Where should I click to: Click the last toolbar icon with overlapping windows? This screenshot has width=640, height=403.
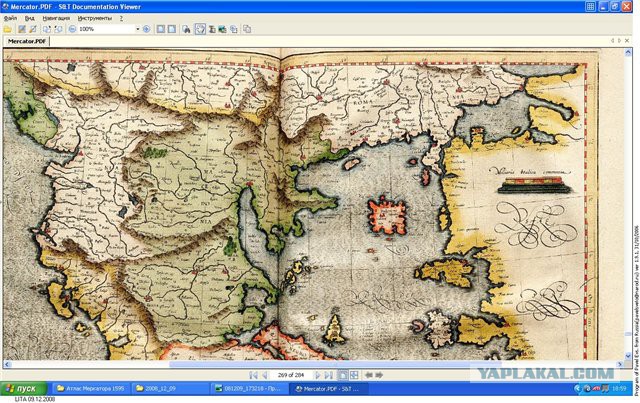(247, 29)
